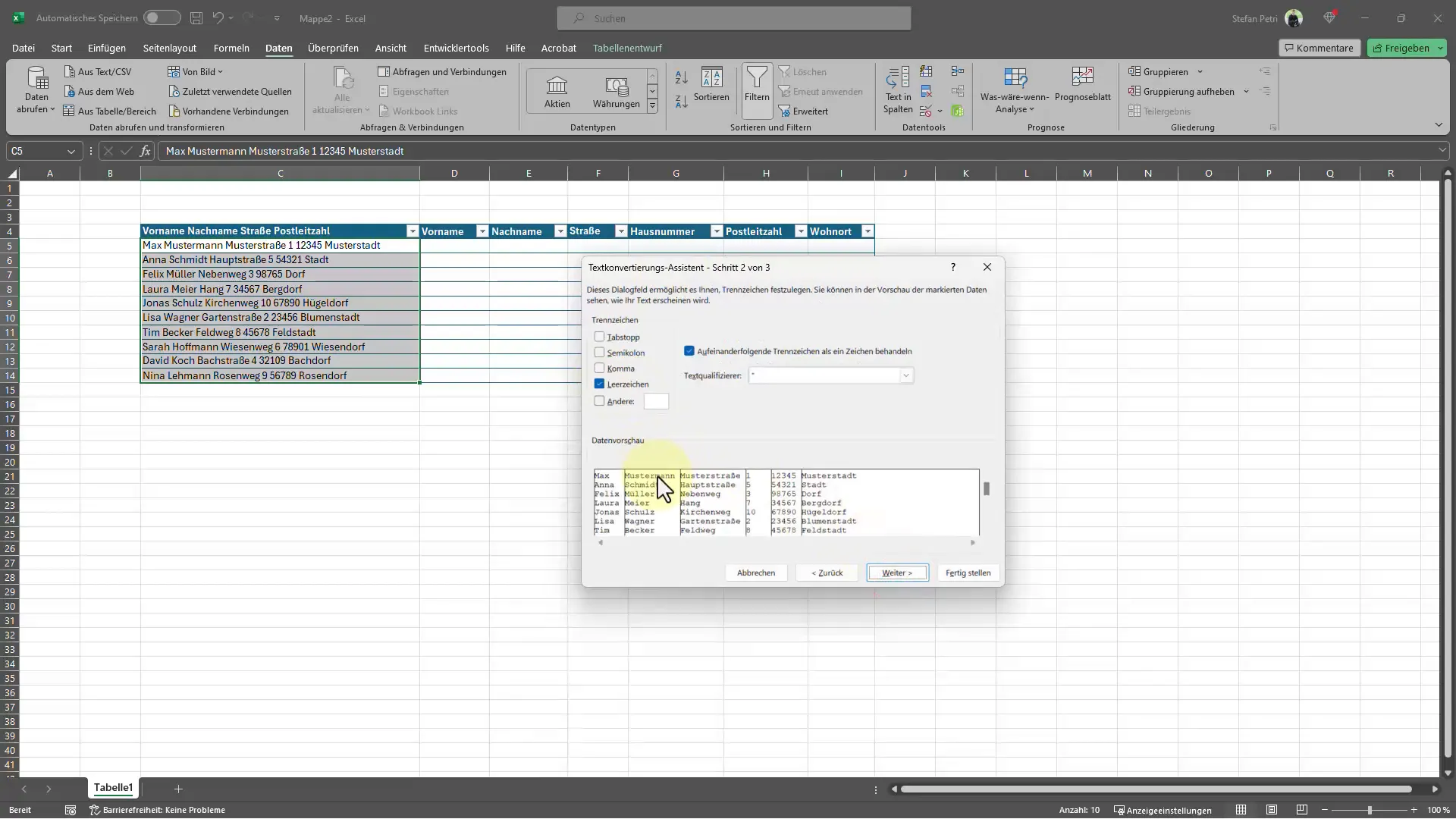Image resolution: width=1456 pixels, height=819 pixels.
Task: Expand the Name Box dropdown
Action: (71, 151)
